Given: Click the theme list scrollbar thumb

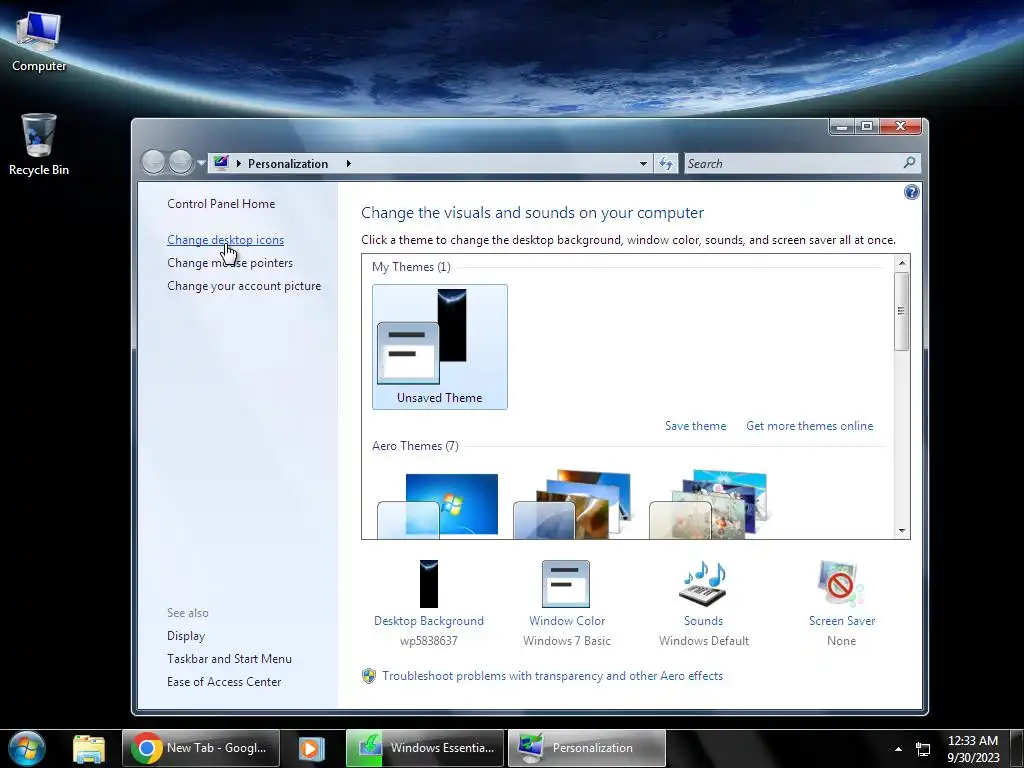Looking at the screenshot, I should pos(902,311).
